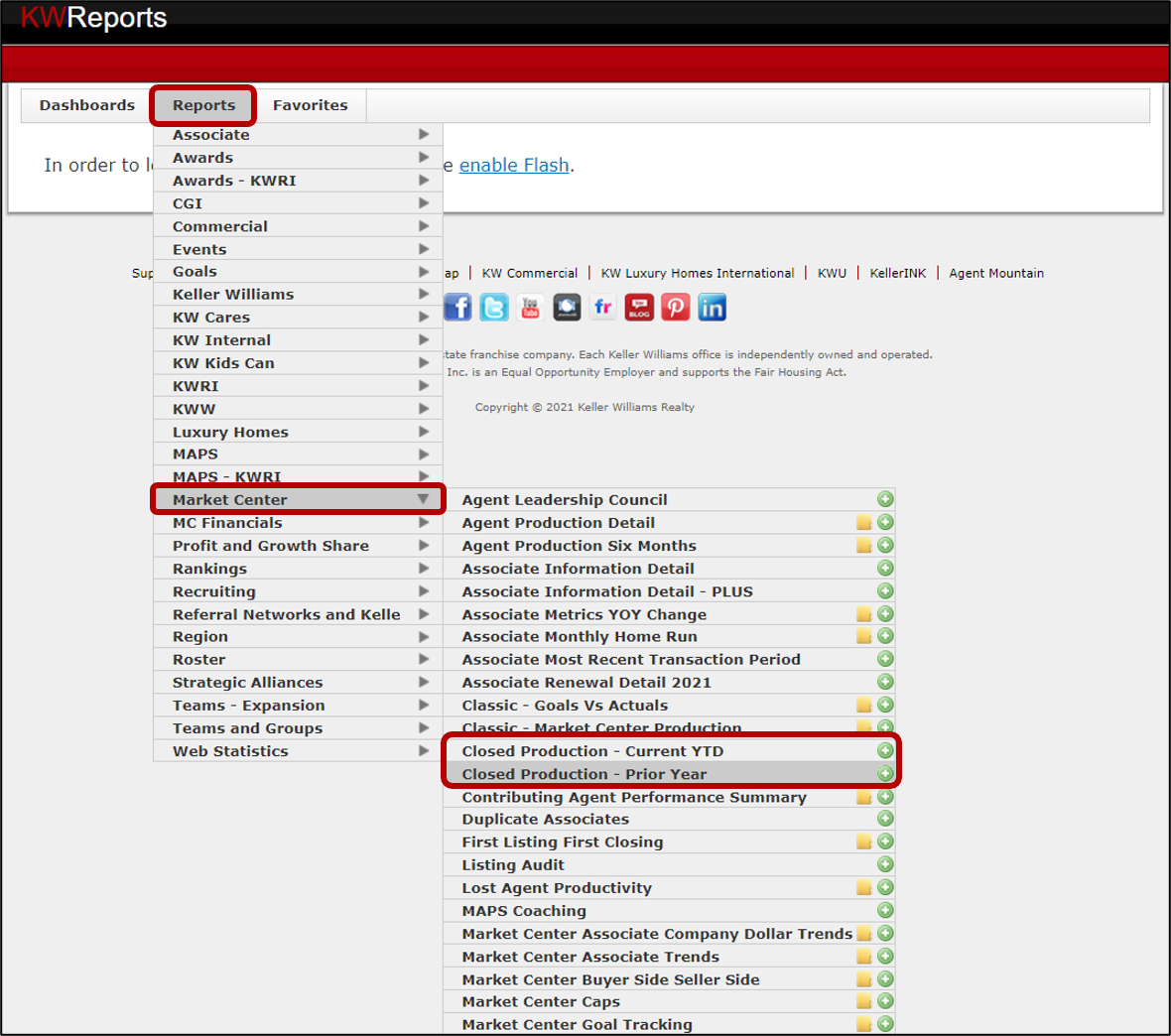Viewport: 1171px width, 1036px height.
Task: Click the KWReports logo
Action: (x=93, y=17)
